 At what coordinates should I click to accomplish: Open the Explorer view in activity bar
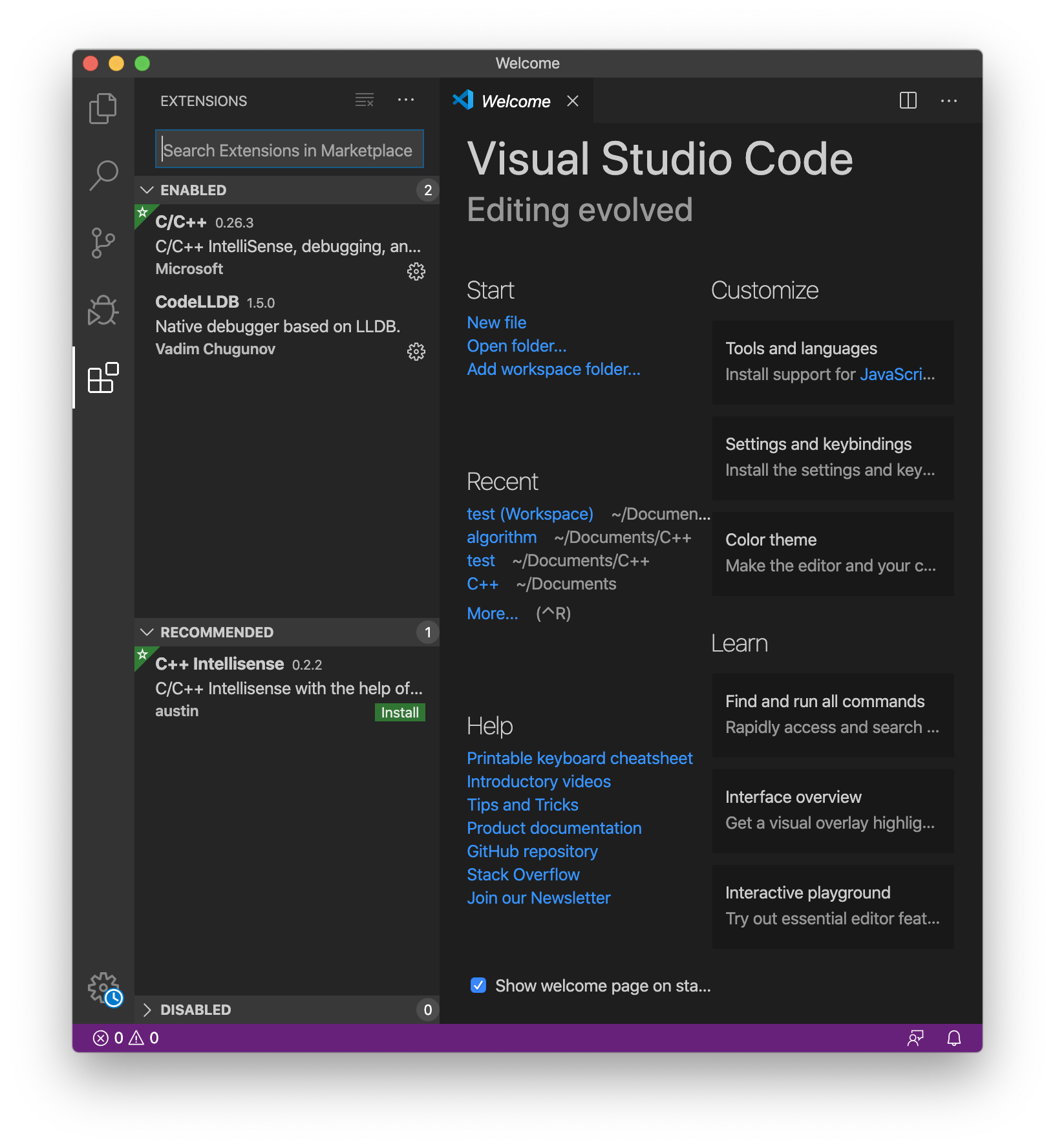click(103, 109)
